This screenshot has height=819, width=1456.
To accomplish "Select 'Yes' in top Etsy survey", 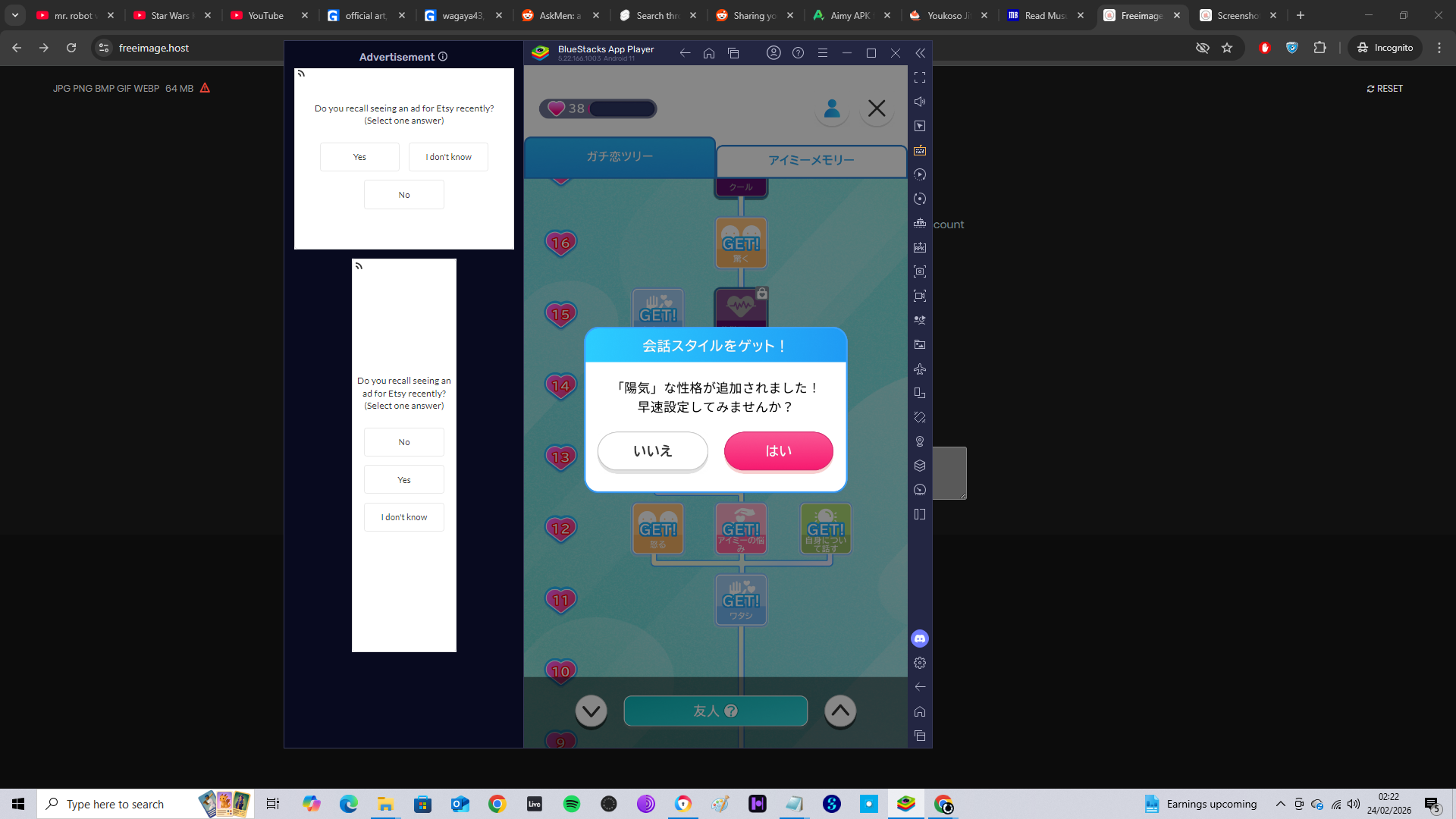I will pyautogui.click(x=359, y=157).
